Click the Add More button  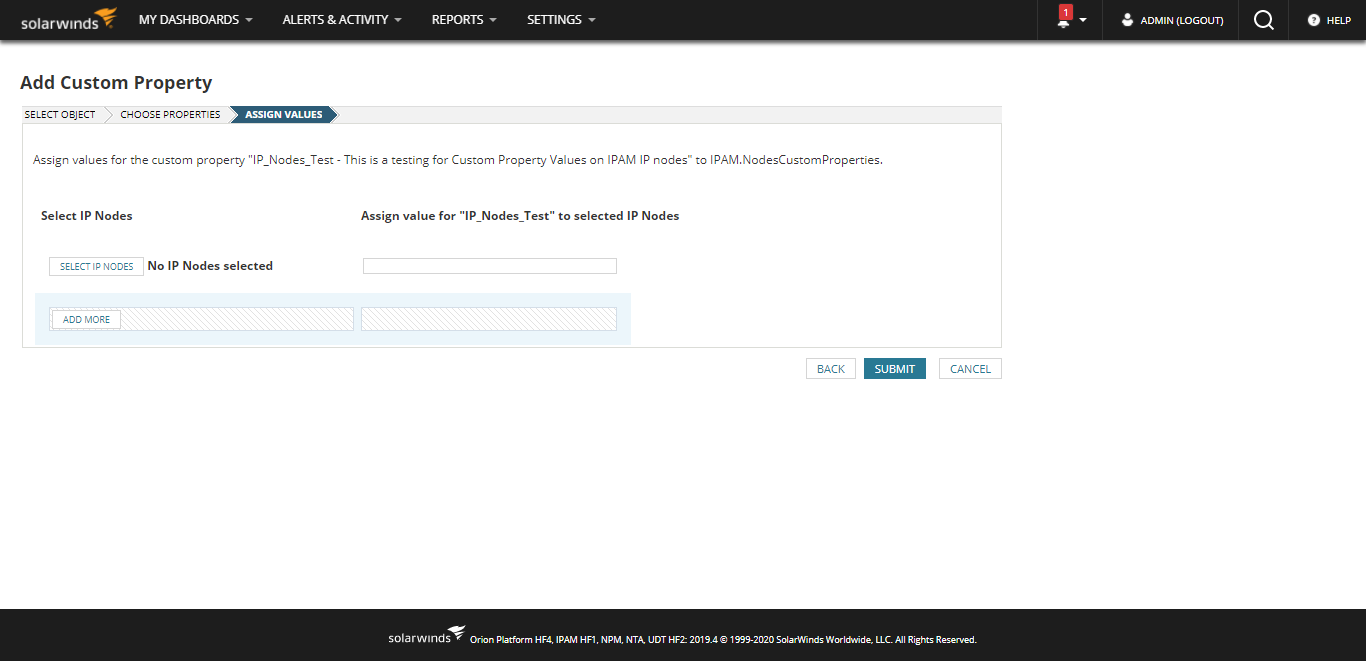point(87,320)
